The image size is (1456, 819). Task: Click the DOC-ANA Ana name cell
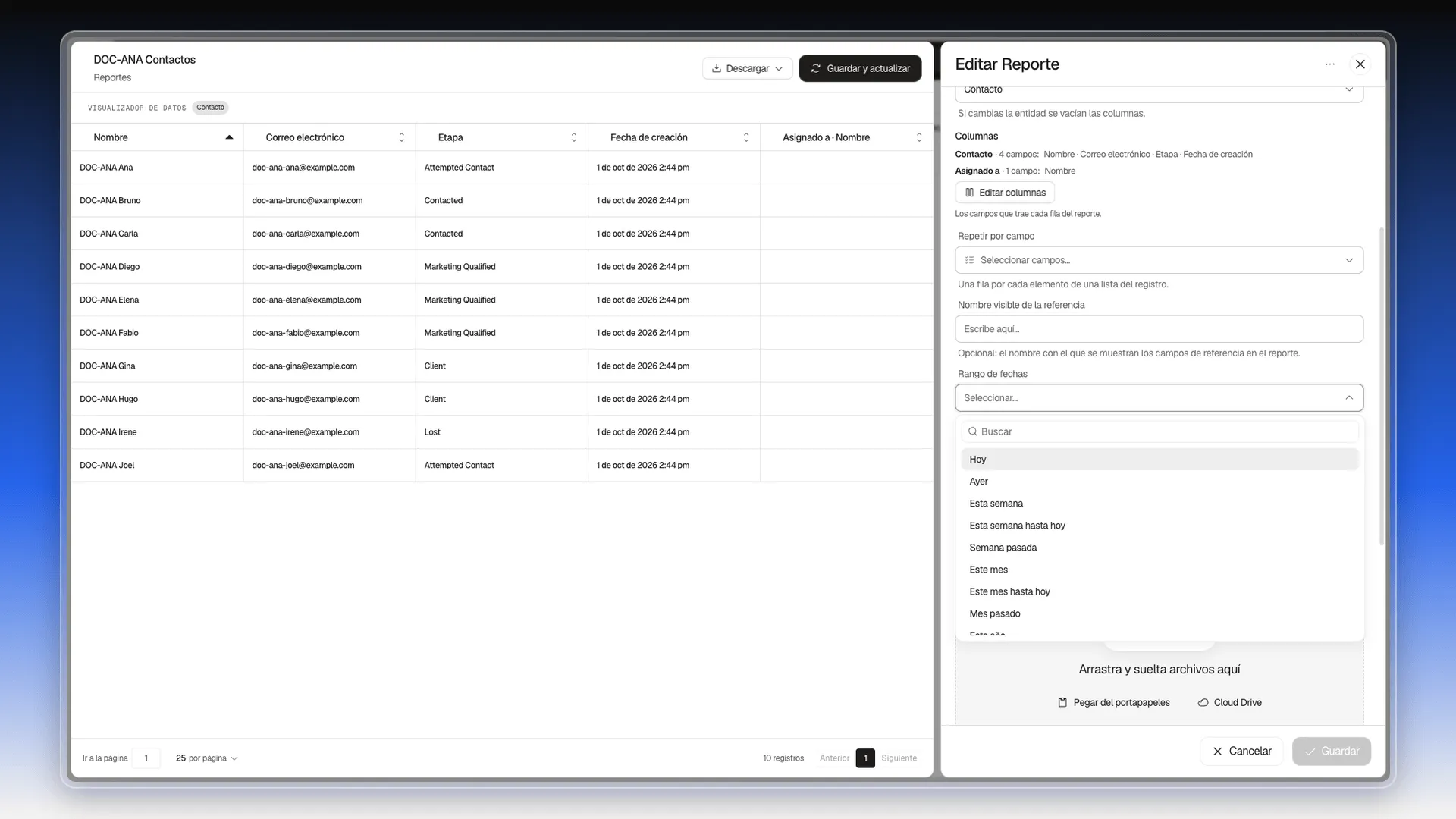(x=157, y=168)
